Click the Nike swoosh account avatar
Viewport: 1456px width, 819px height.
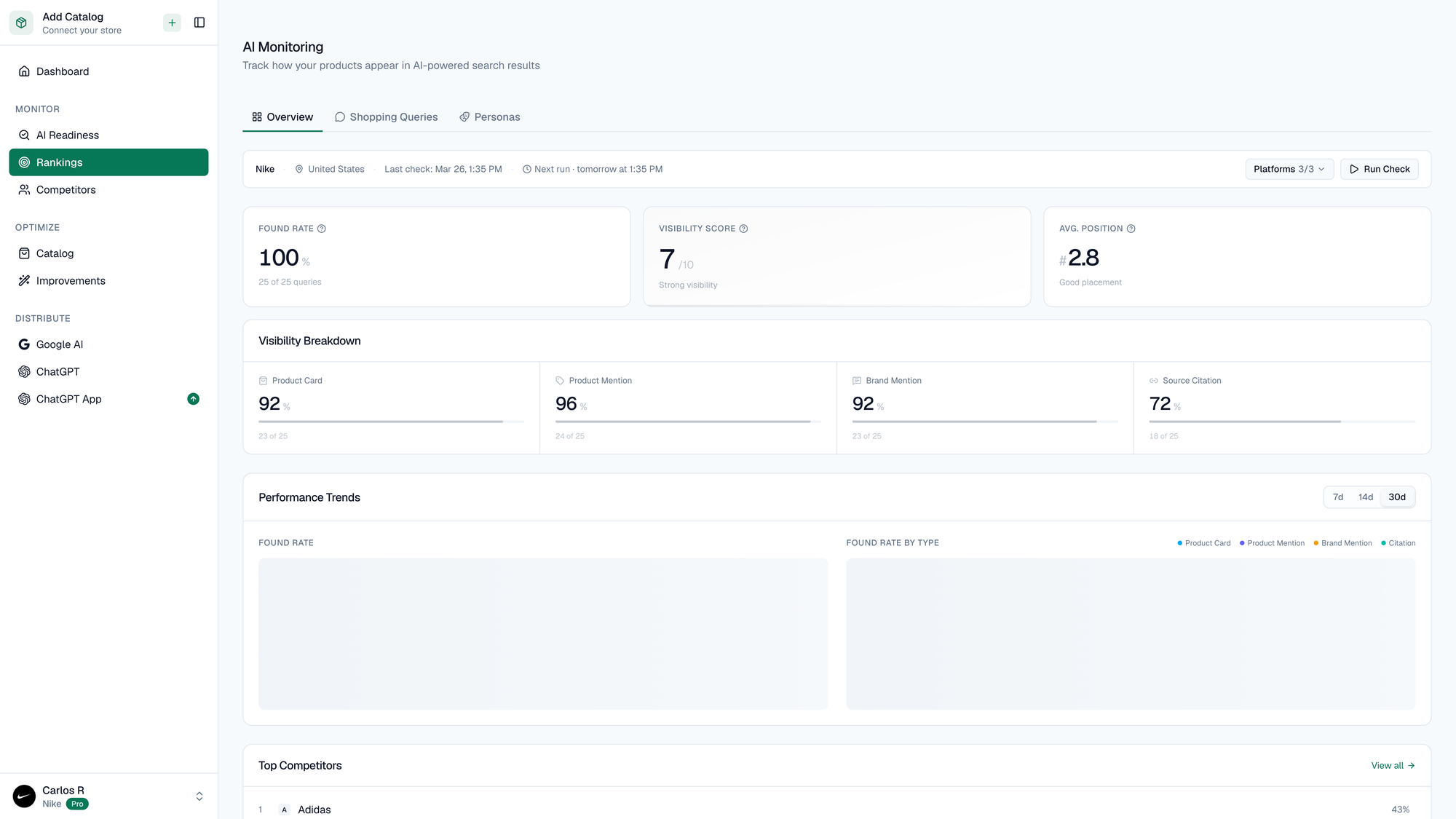pyautogui.click(x=24, y=796)
